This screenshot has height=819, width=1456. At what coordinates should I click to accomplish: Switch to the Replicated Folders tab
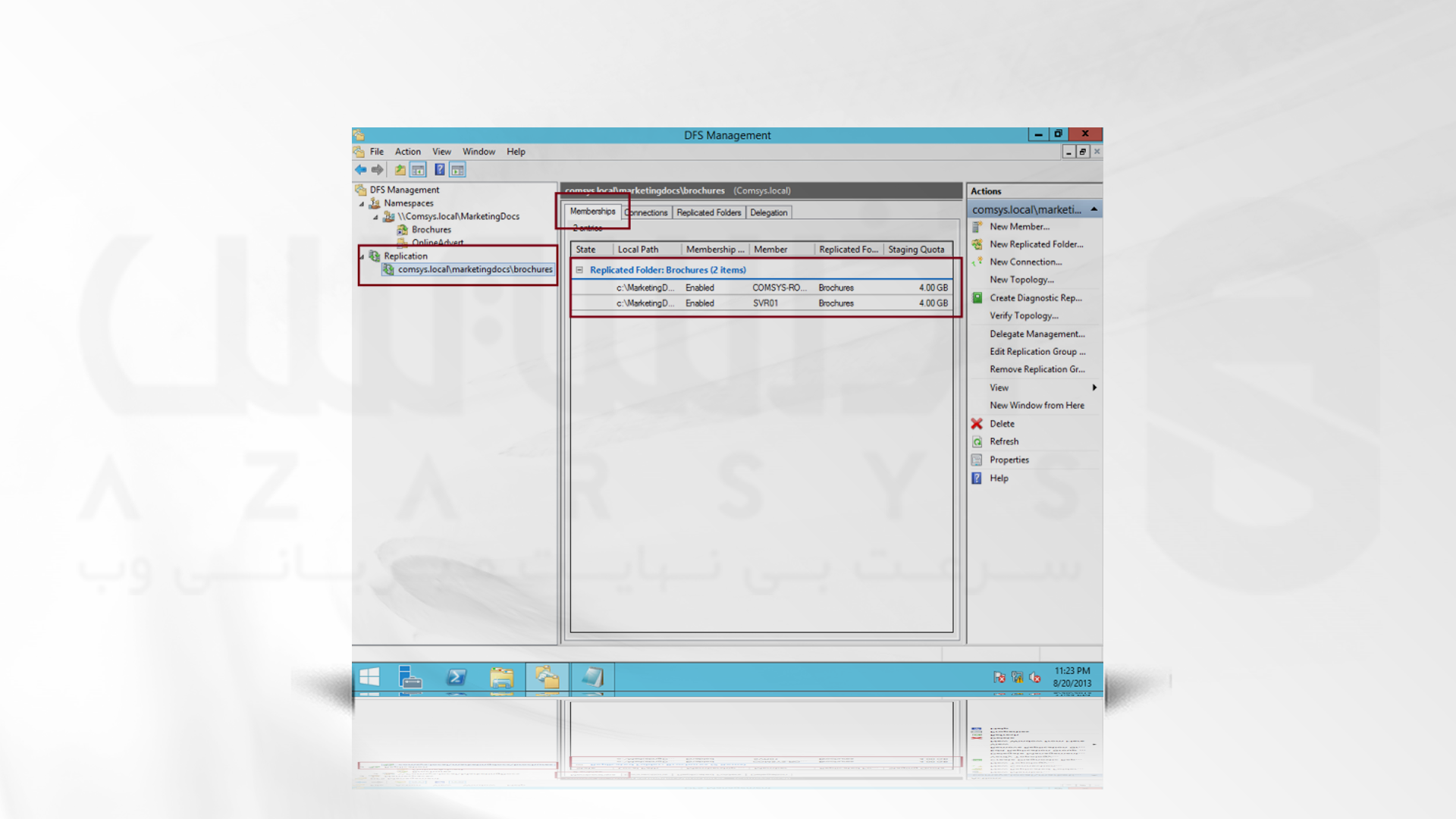coord(709,211)
